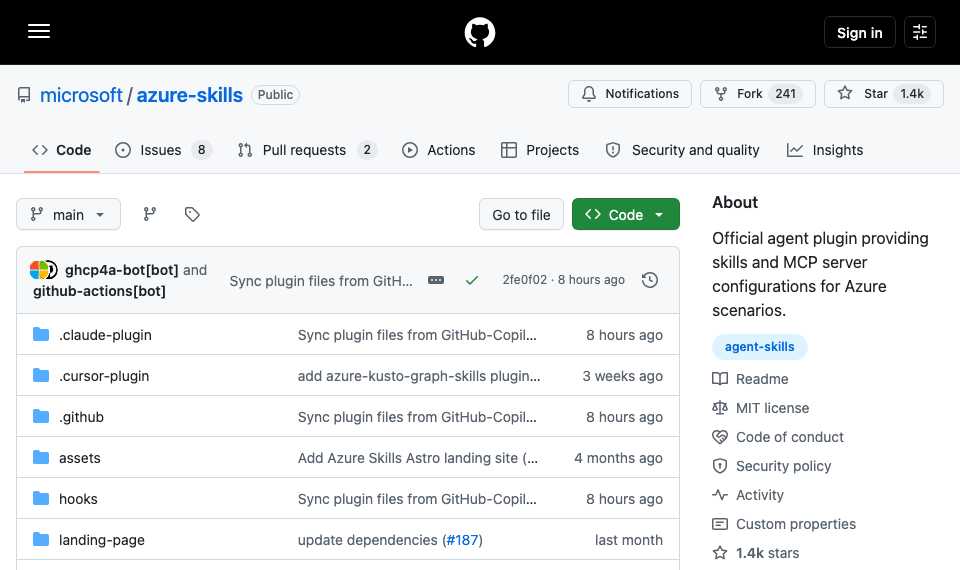This screenshot has width=960, height=570.
Task: View tags via the tag icon
Action: pos(192,214)
